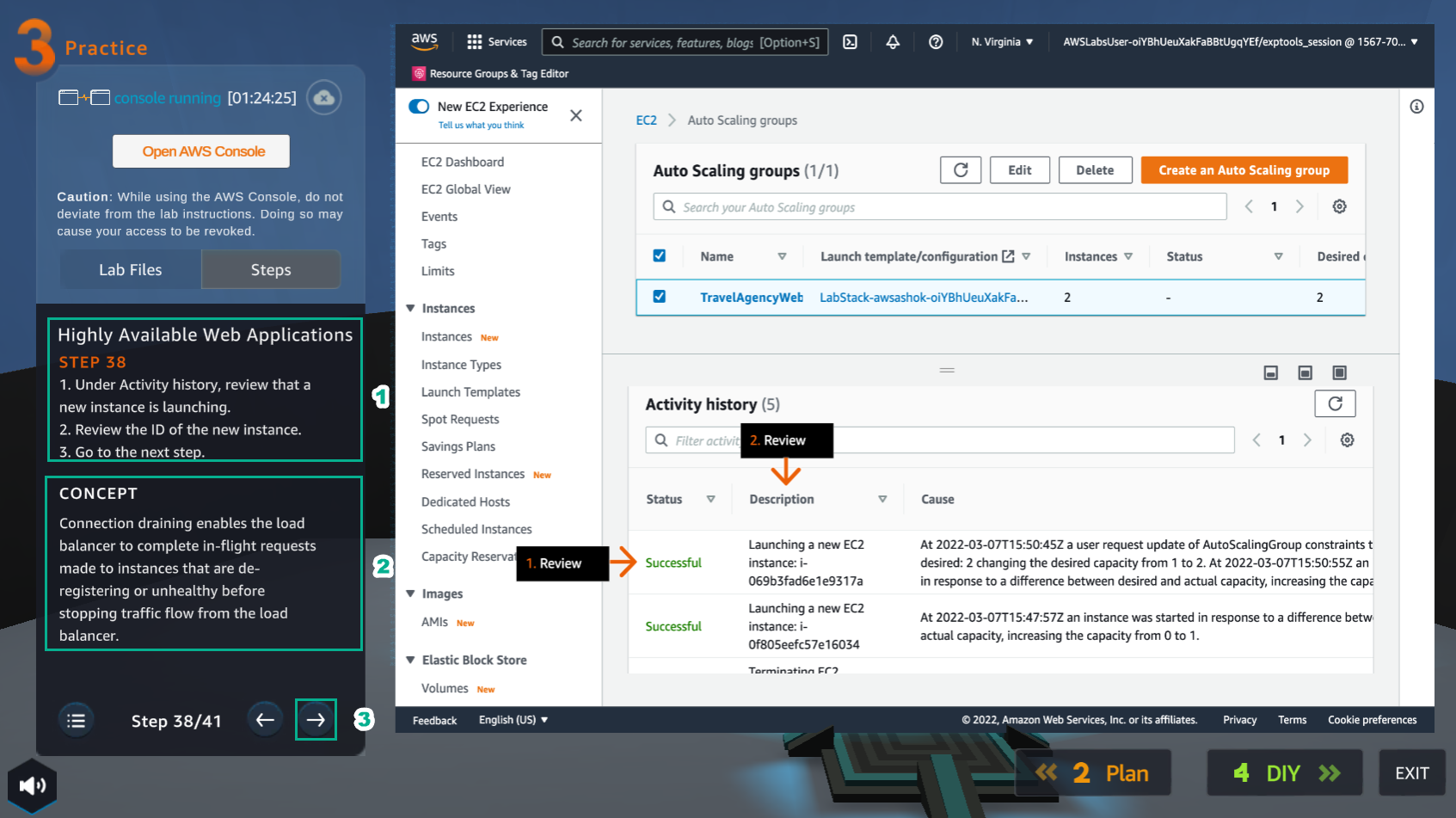Refresh the Activity history list
The image size is (1456, 818).
tap(1335, 403)
